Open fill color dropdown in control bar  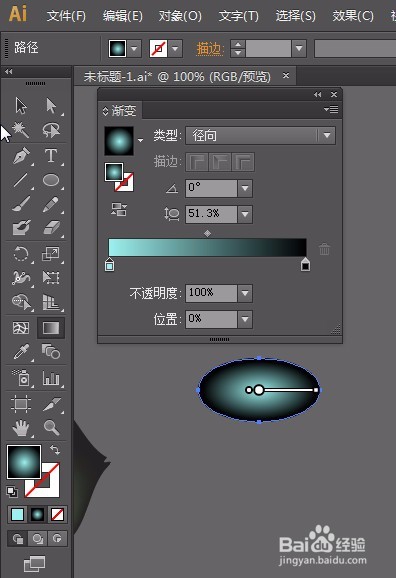click(134, 48)
